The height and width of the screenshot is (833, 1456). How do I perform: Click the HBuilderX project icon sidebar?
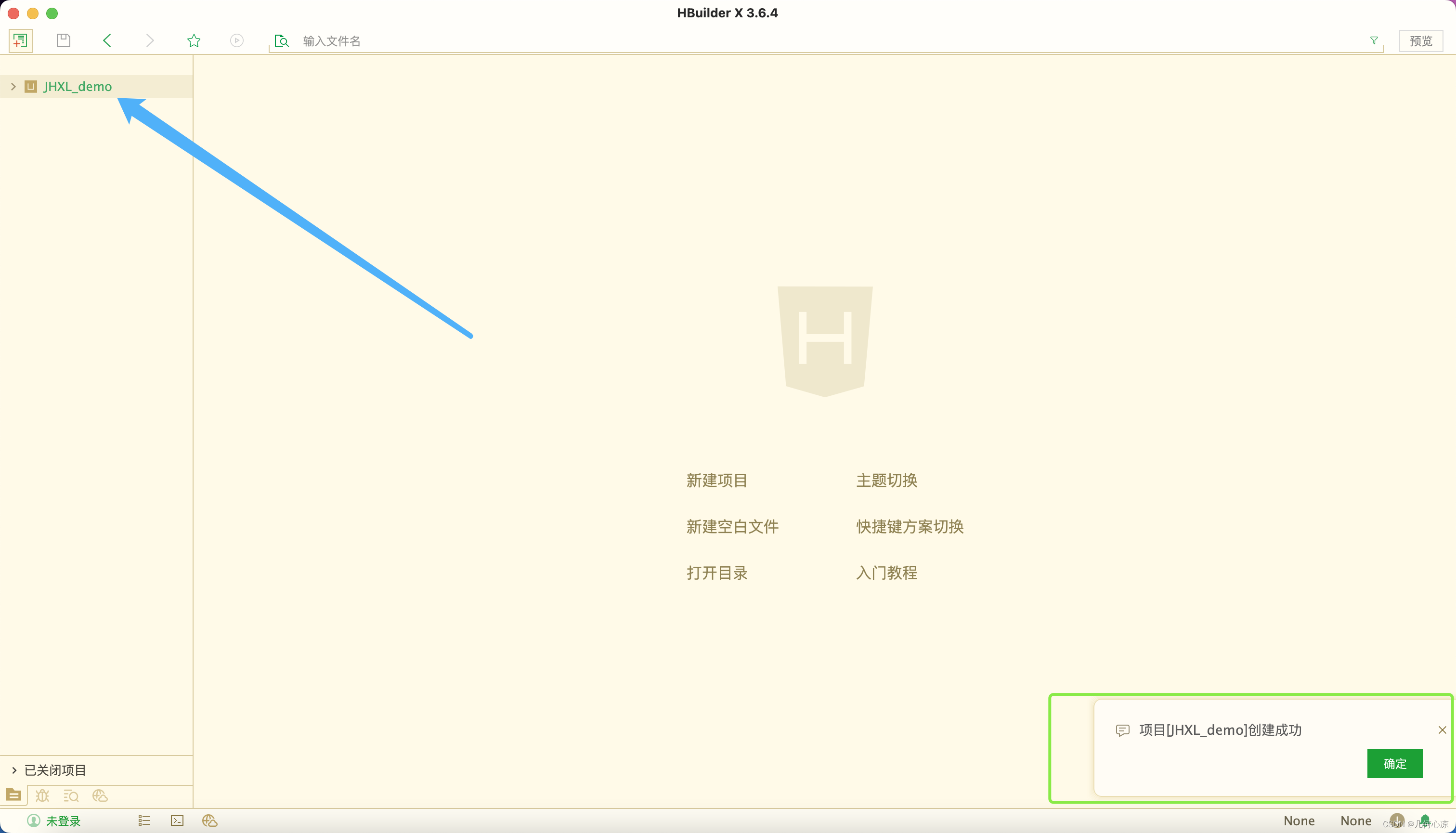[x=30, y=86]
